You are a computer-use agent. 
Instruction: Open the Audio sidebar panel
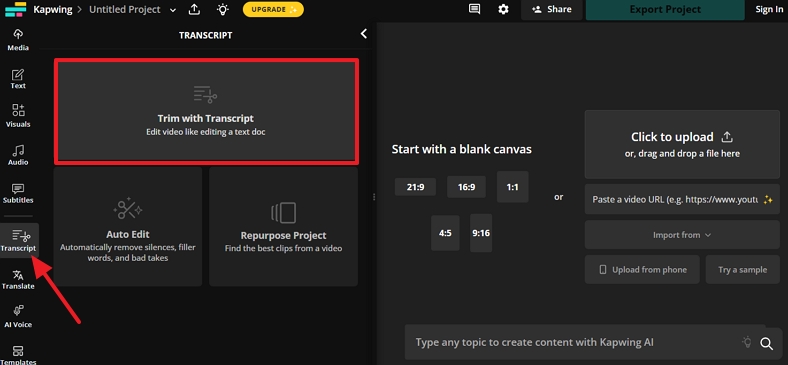tap(18, 155)
